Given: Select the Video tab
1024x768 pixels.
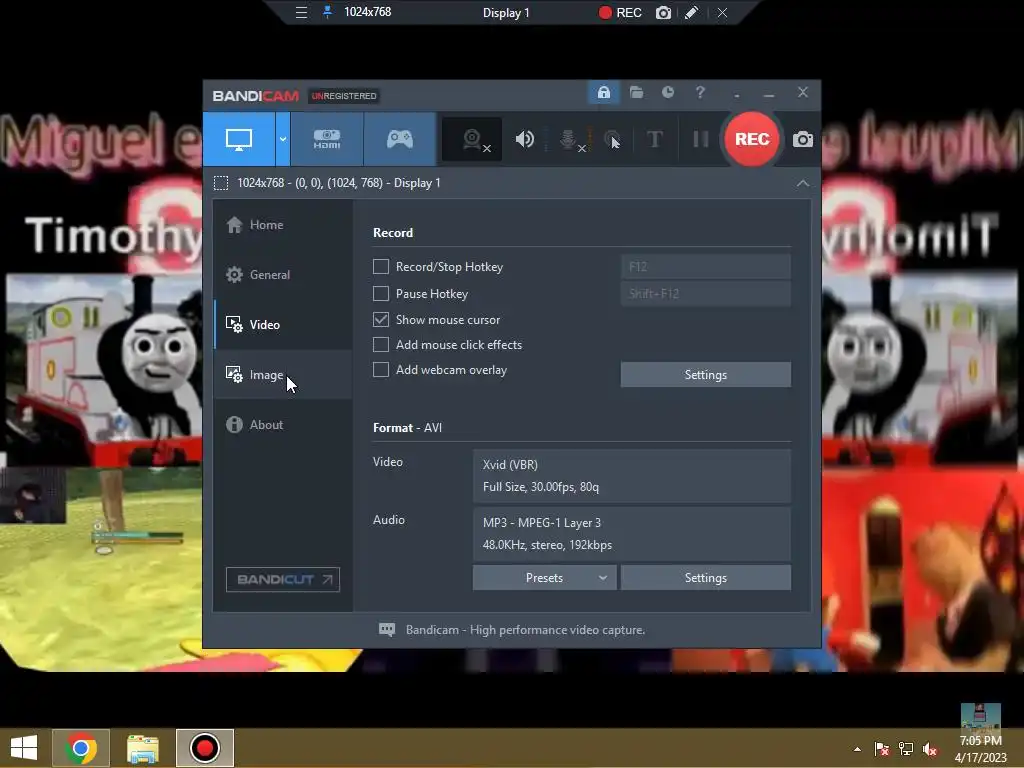Looking at the screenshot, I should [283, 325].
